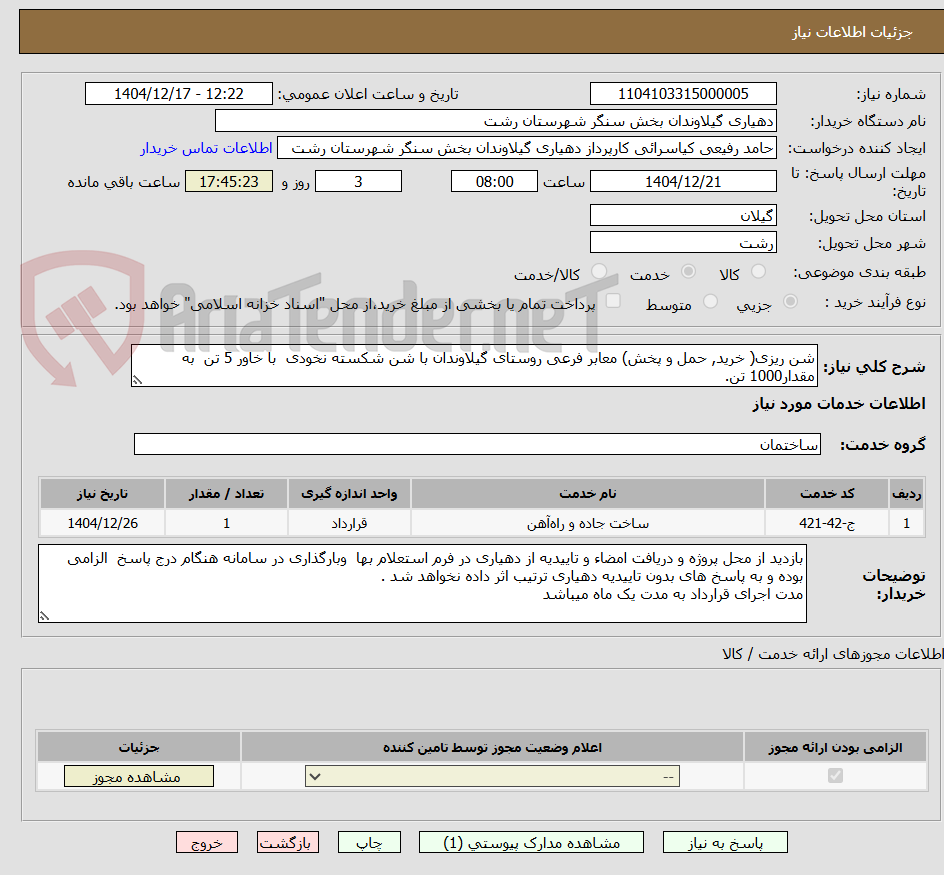
Task: Click the remaining time 17:45:23 field
Action: pyautogui.click(x=229, y=181)
